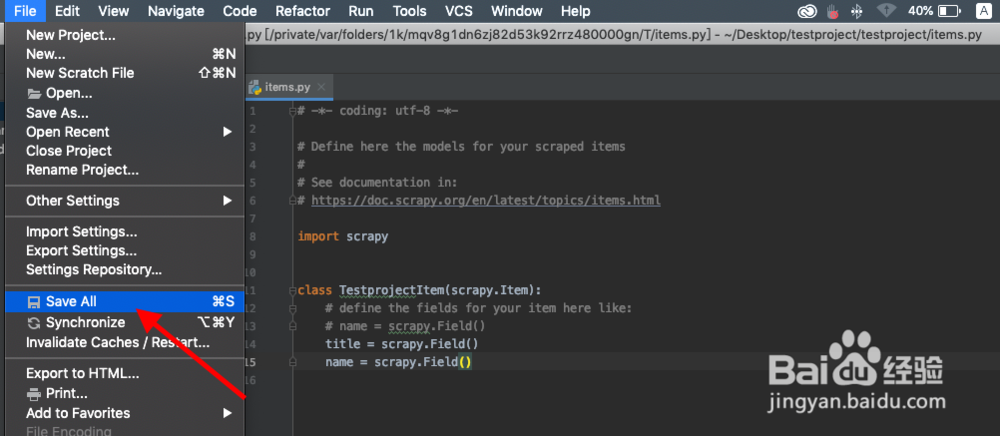Collapse the TestprojectItem class fold marker

tap(291, 291)
